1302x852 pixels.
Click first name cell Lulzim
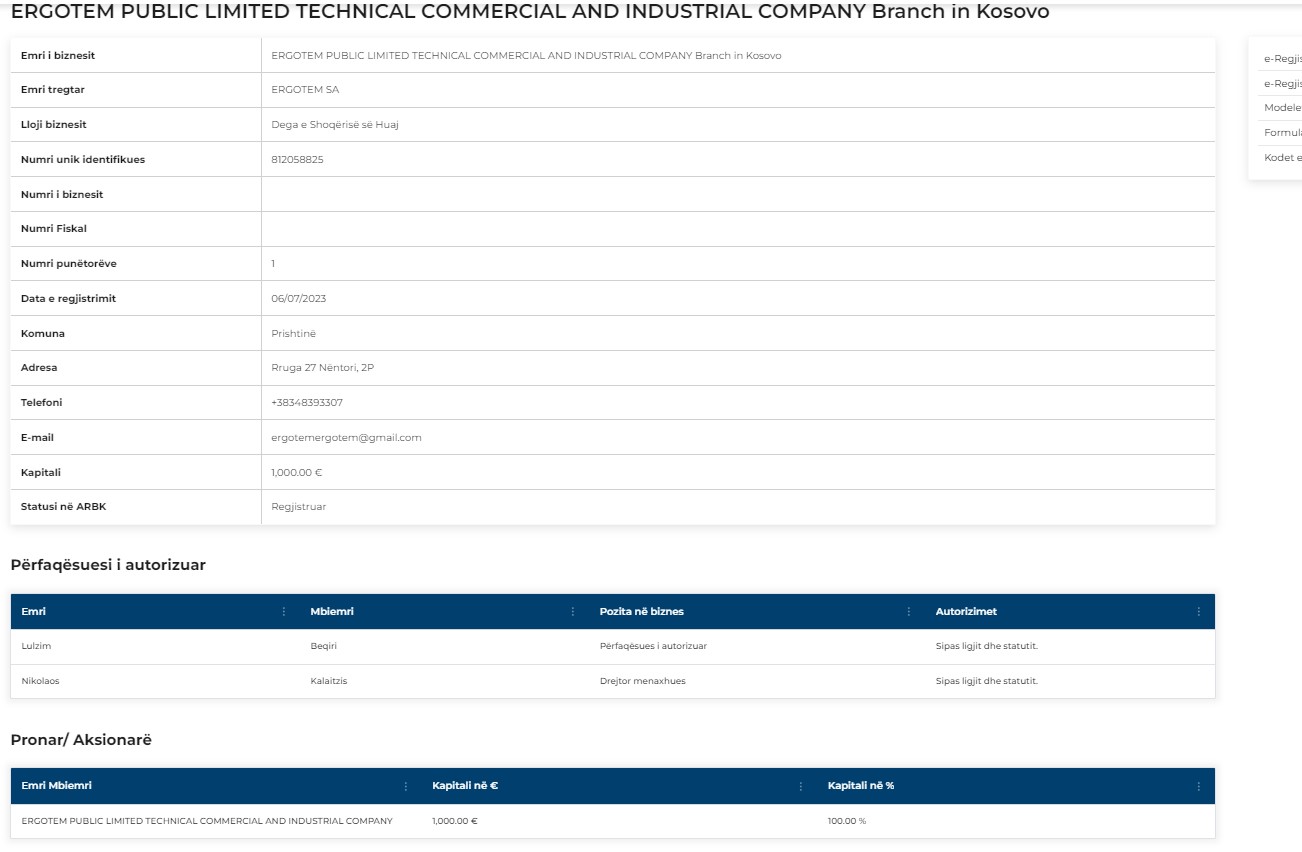pos(36,646)
